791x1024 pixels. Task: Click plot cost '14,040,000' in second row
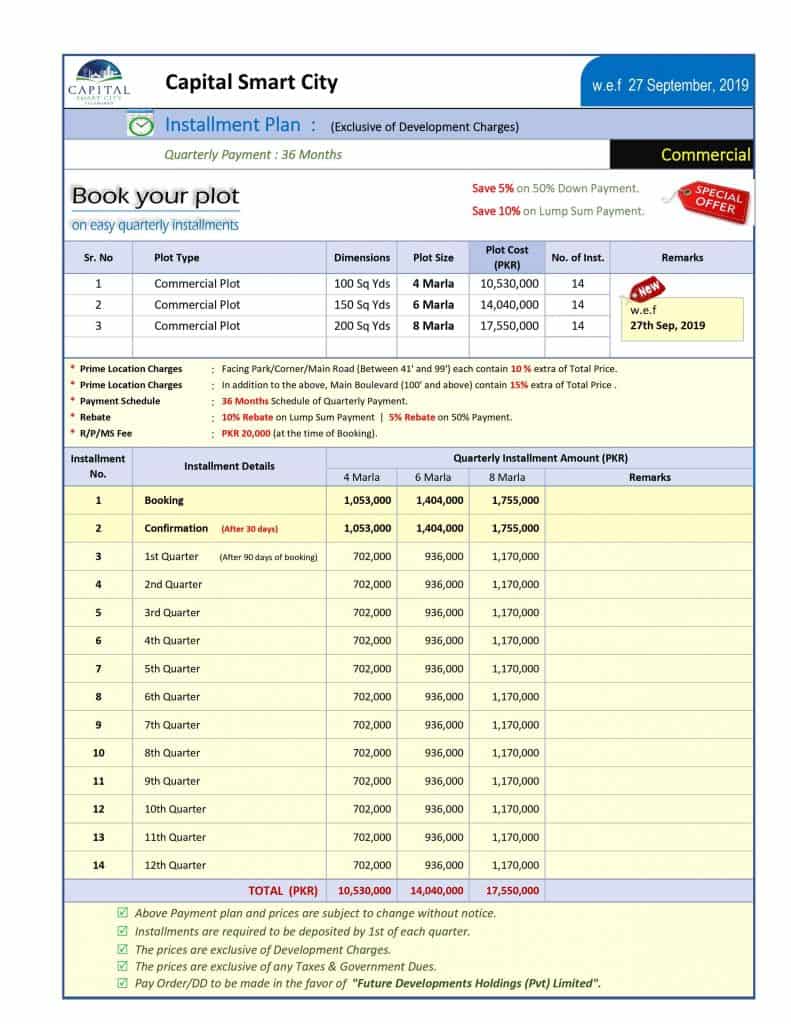coord(509,304)
